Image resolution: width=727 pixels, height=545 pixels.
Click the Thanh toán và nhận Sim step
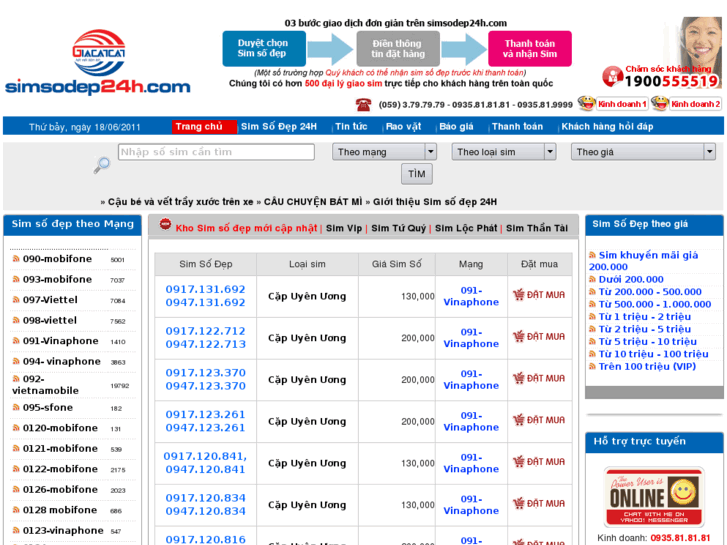(x=529, y=48)
